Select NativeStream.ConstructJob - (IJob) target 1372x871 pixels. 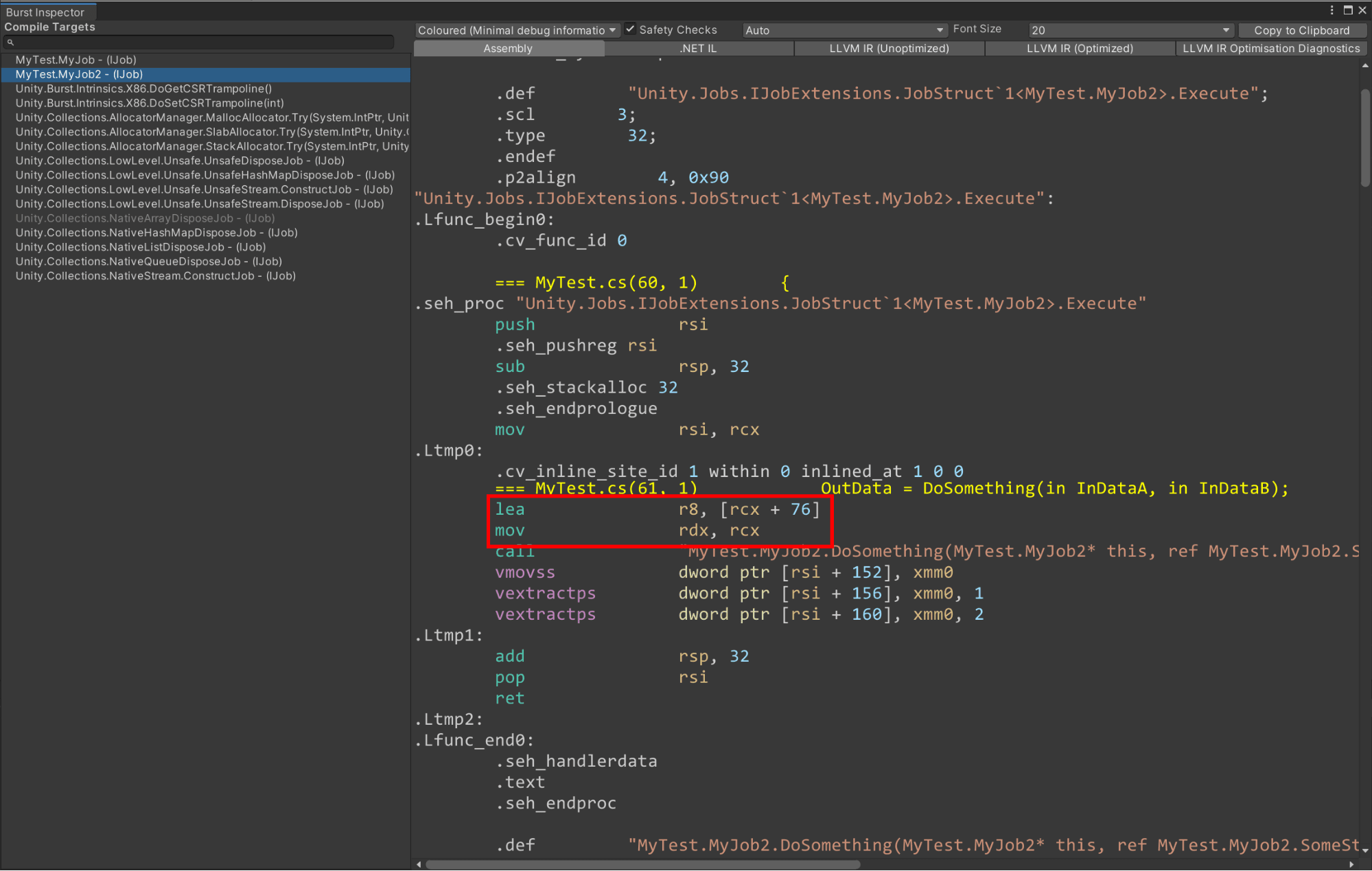[x=205, y=276]
